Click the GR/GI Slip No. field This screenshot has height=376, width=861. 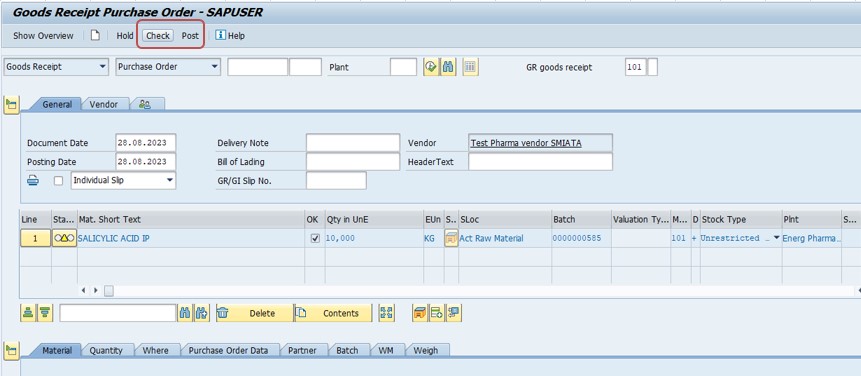tap(336, 181)
